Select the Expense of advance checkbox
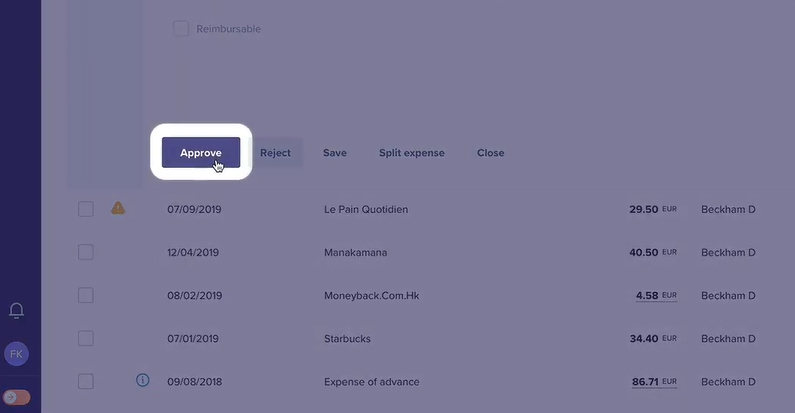The height and width of the screenshot is (413, 795). [86, 381]
